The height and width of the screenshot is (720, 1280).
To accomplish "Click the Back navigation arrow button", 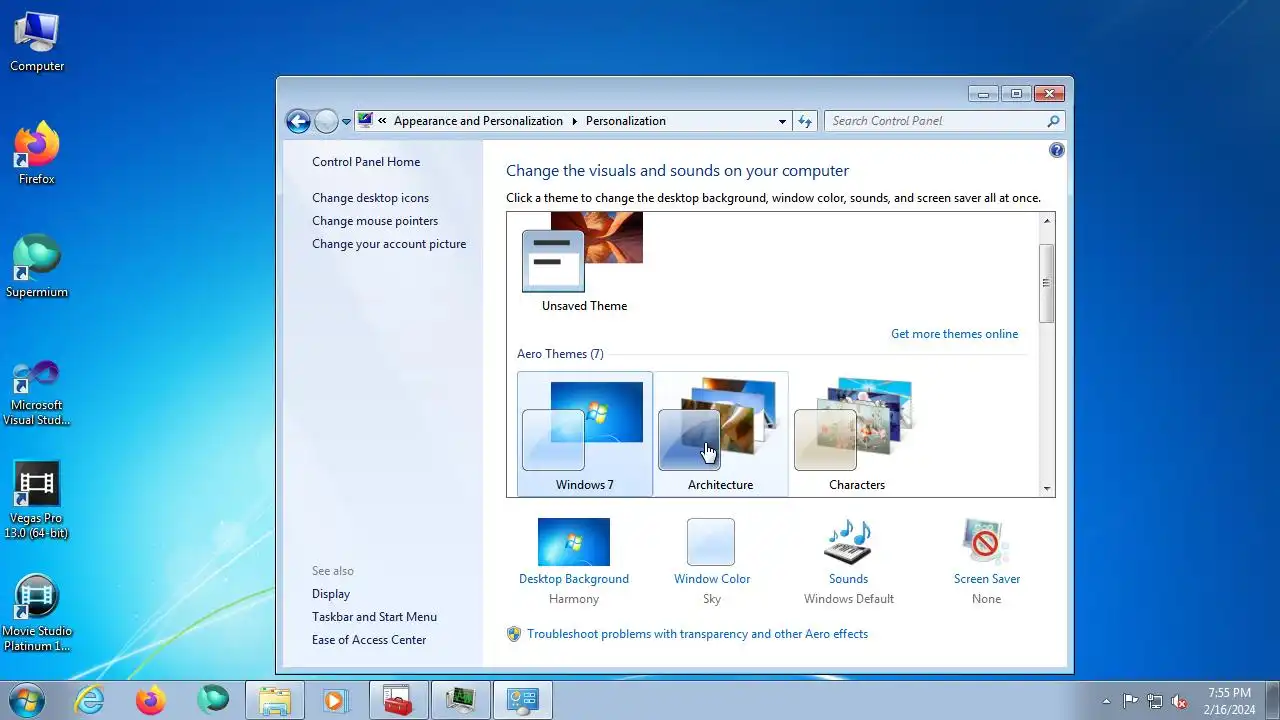I will click(298, 121).
